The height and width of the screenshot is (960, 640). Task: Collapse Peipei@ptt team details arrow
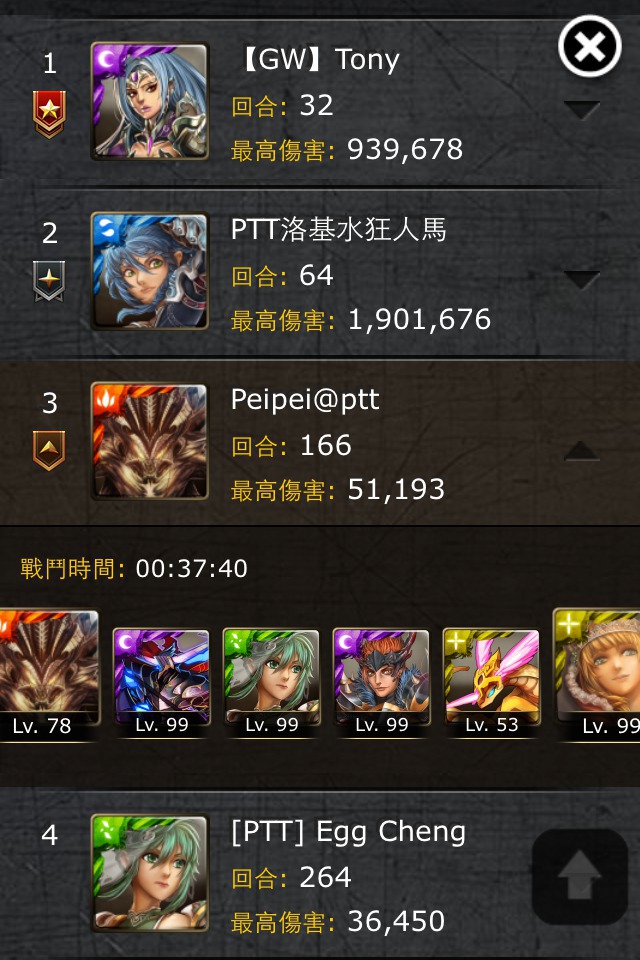coord(581,450)
